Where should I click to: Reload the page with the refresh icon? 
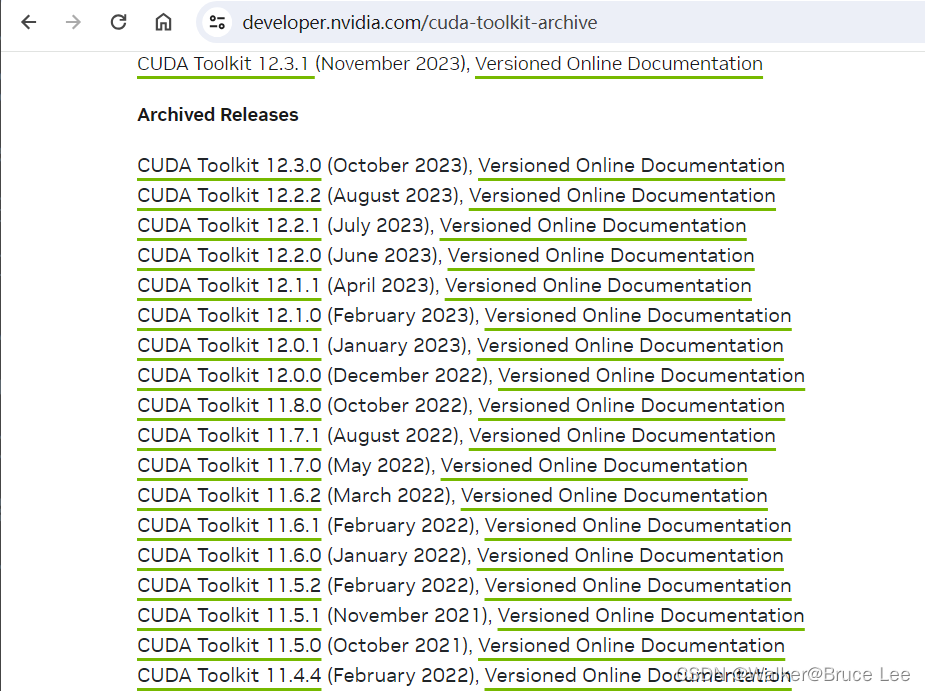(119, 22)
